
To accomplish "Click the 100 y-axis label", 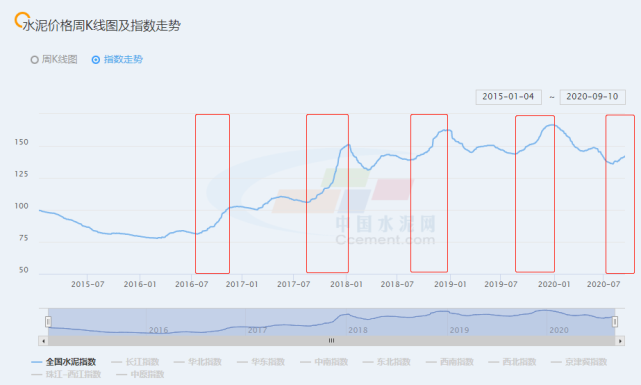I will click(22, 206).
